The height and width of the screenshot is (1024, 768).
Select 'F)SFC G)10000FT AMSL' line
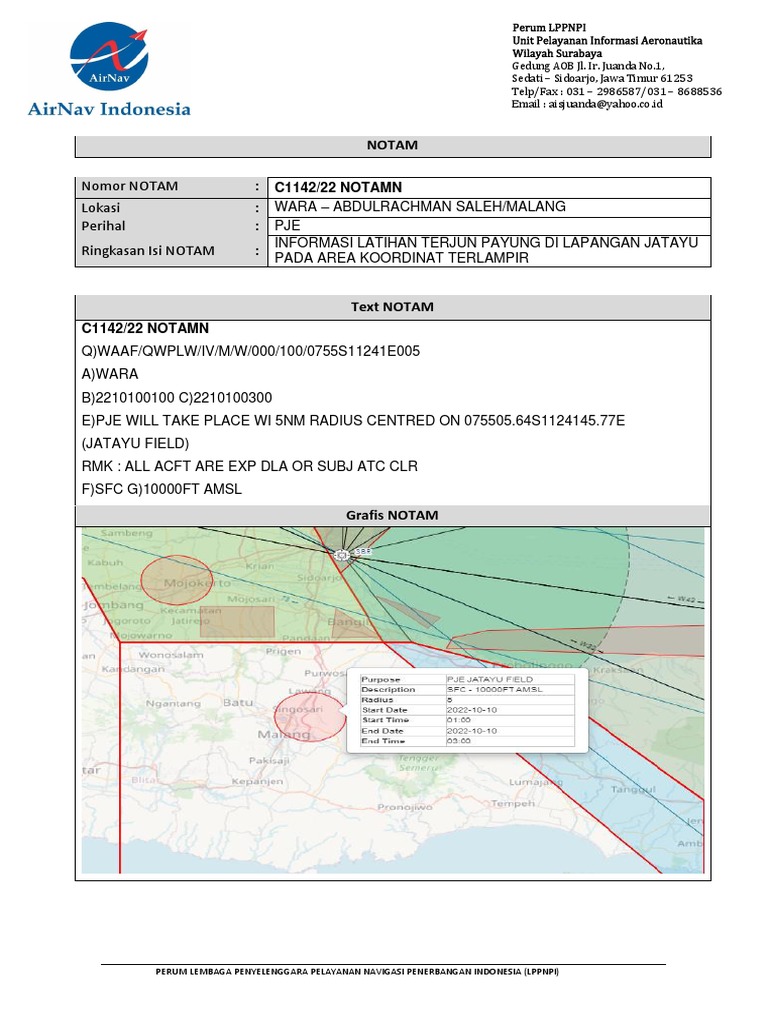(161, 489)
